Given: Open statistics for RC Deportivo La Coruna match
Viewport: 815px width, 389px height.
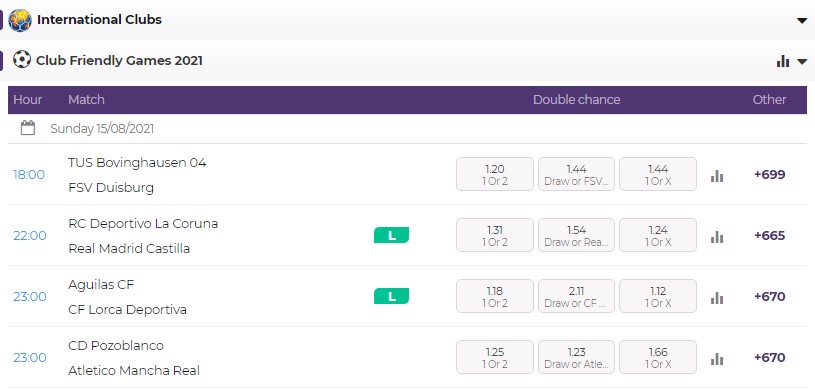Looking at the screenshot, I should tap(717, 237).
